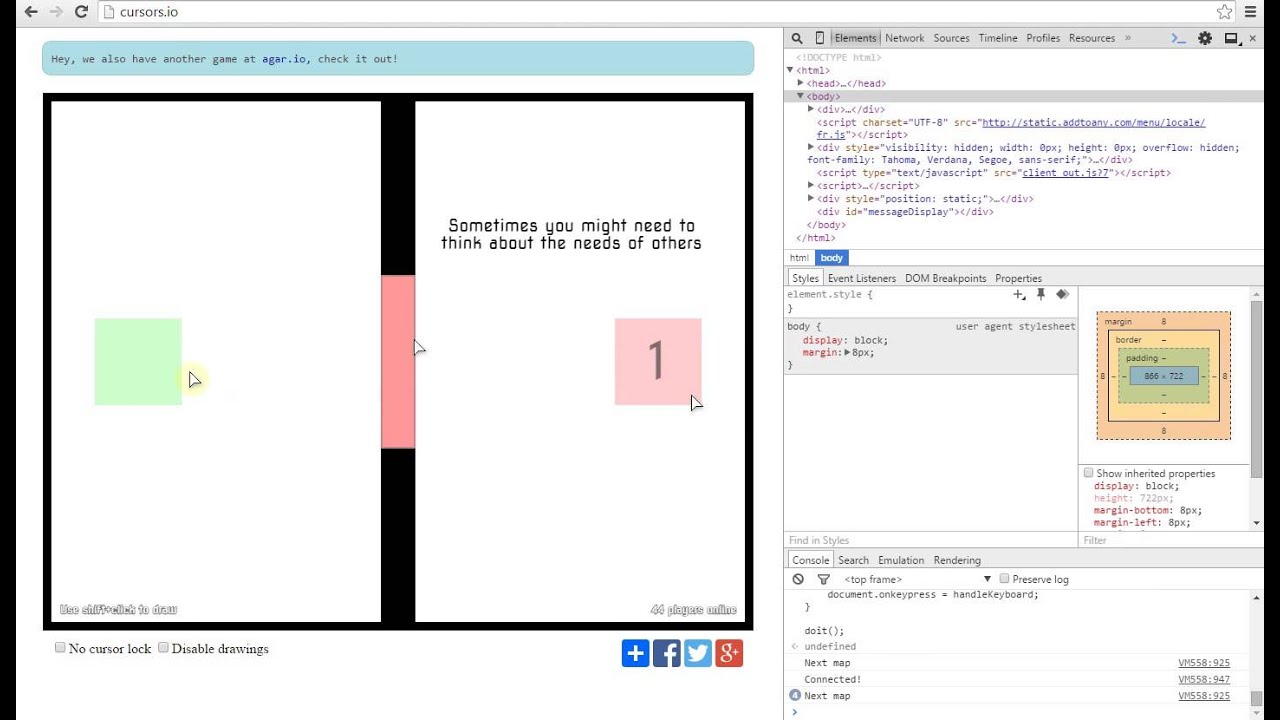Switch drawer to Search tab
Image resolution: width=1280 pixels, height=720 pixels.
853,560
